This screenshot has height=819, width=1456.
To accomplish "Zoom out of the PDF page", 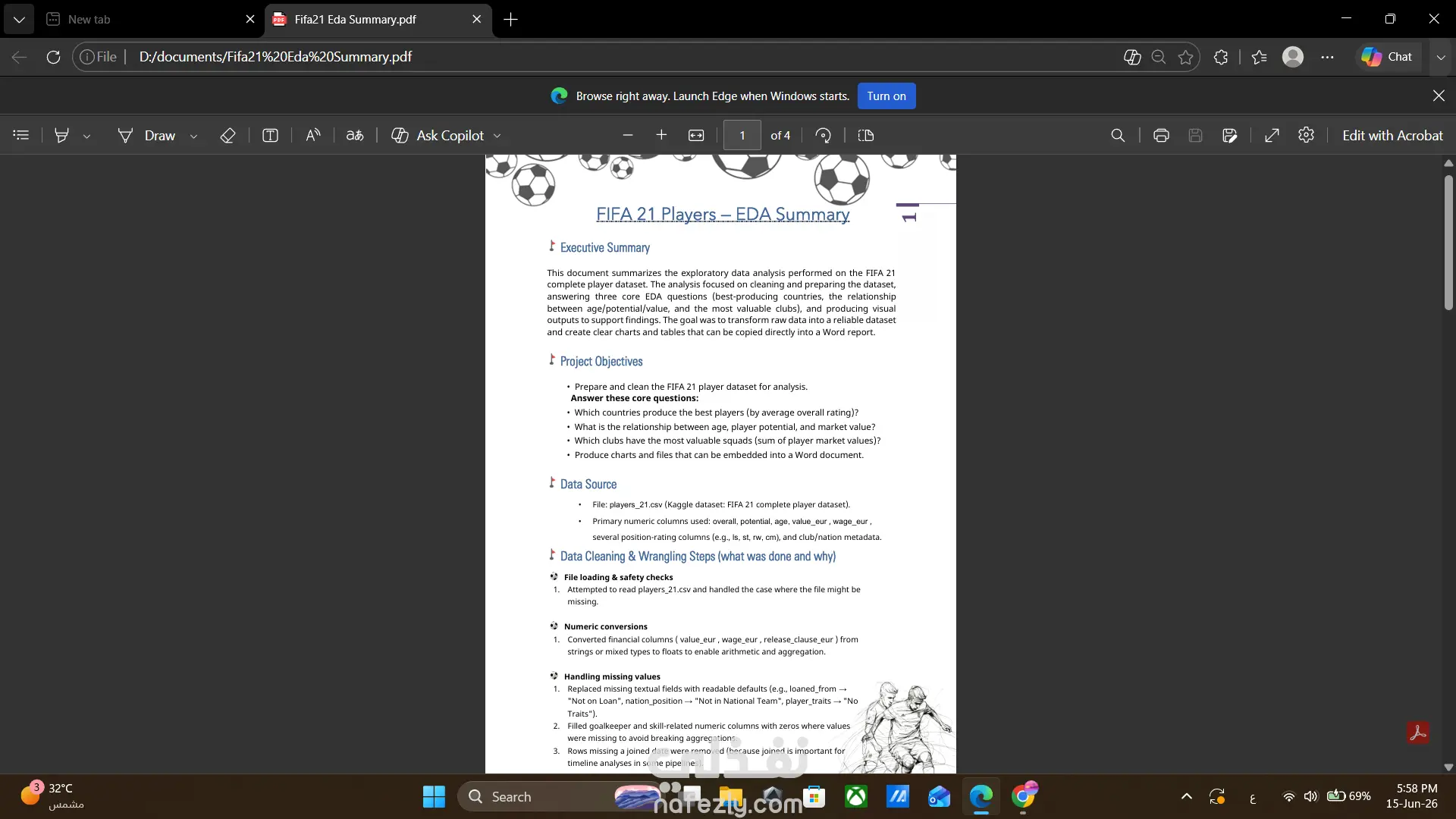I will (627, 135).
